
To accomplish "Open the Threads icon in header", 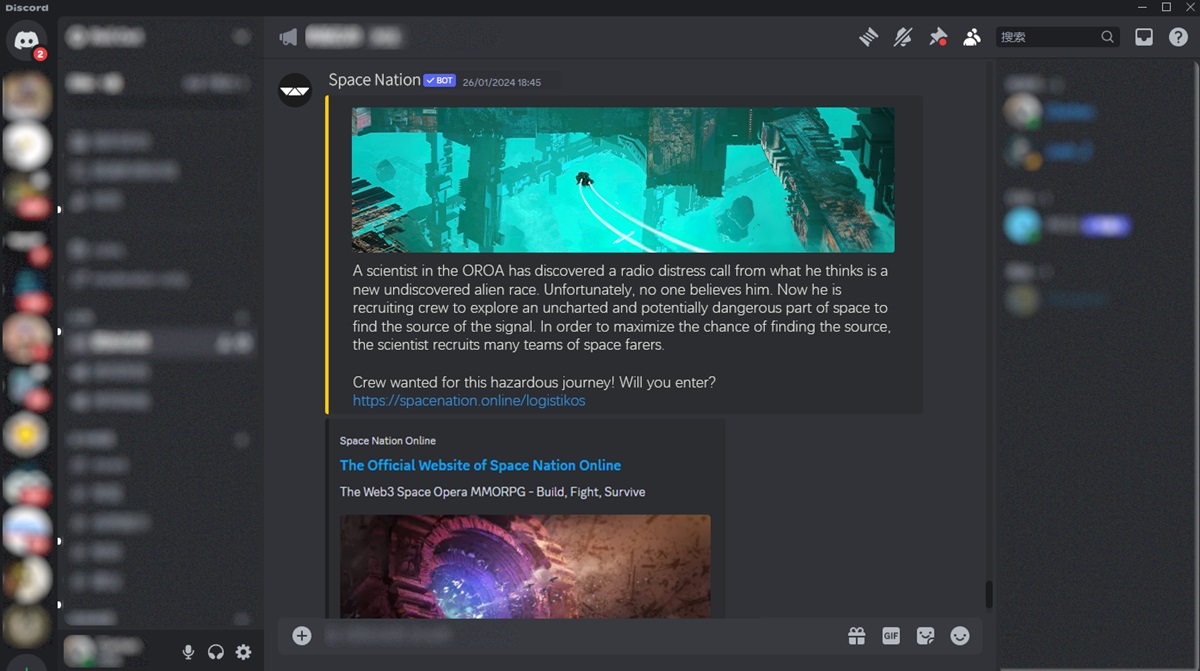I will [x=868, y=37].
